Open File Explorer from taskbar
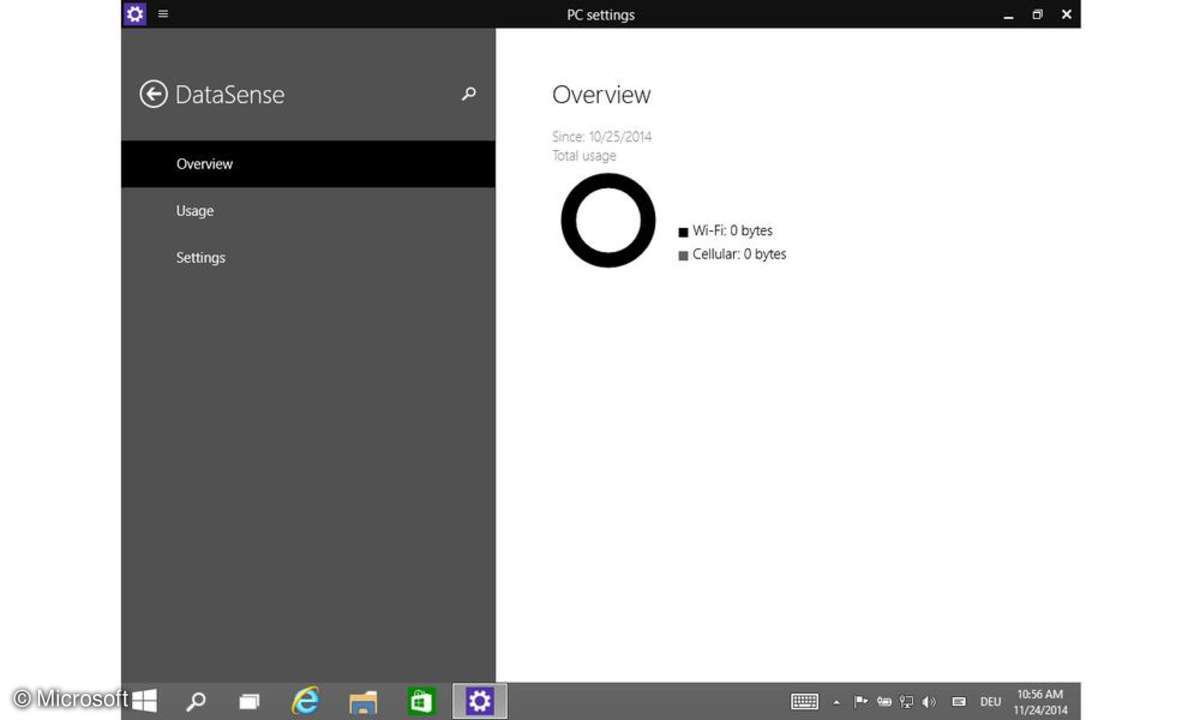This screenshot has height=720, width=1200. click(363, 702)
